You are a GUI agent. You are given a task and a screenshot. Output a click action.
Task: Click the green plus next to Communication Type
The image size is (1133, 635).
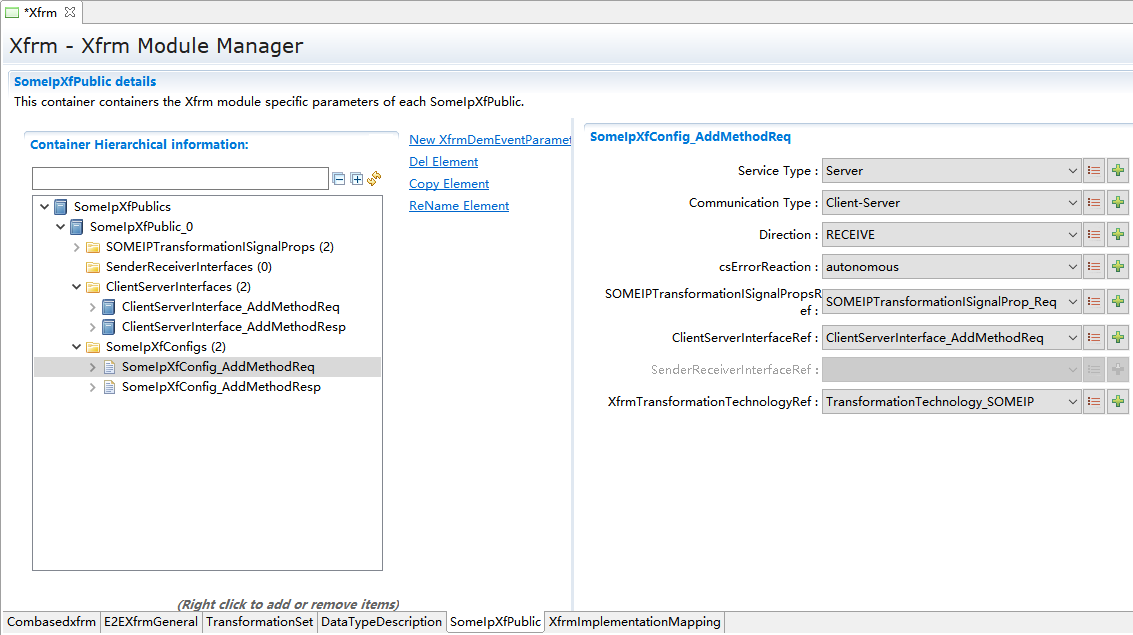pos(1118,203)
